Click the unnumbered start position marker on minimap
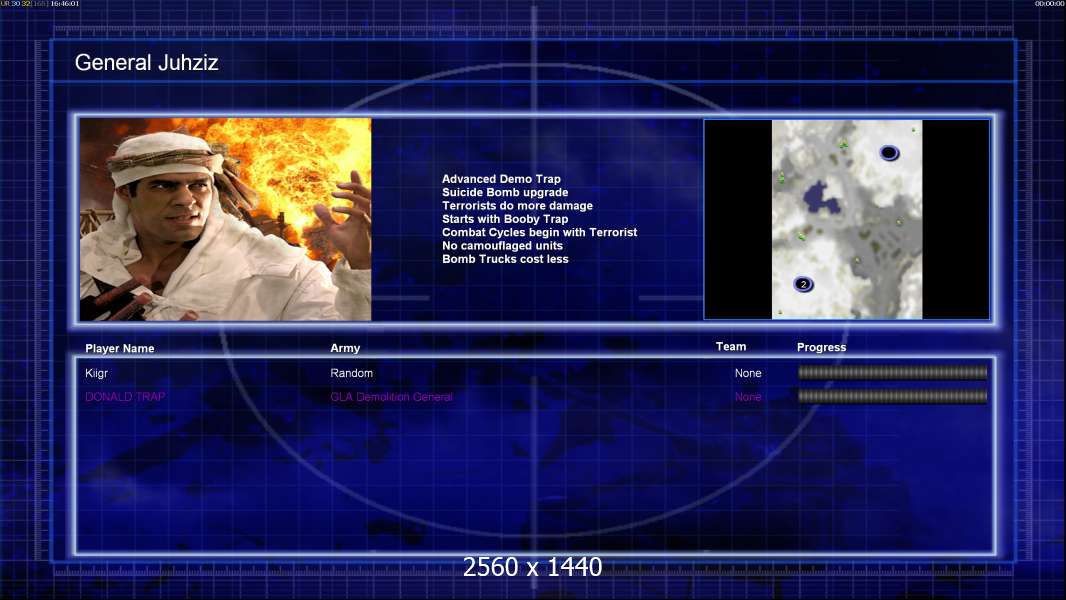The image size is (1066, 600). click(x=888, y=152)
